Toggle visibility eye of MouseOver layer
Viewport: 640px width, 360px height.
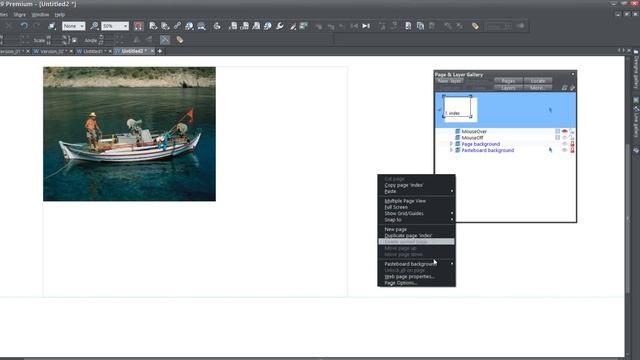[x=564, y=131]
